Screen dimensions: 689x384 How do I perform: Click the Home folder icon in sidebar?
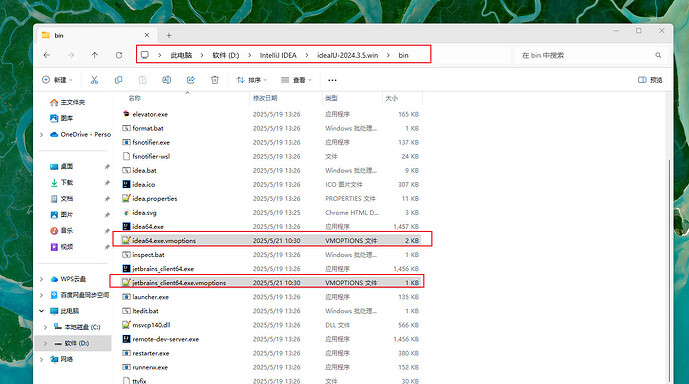click(x=54, y=102)
